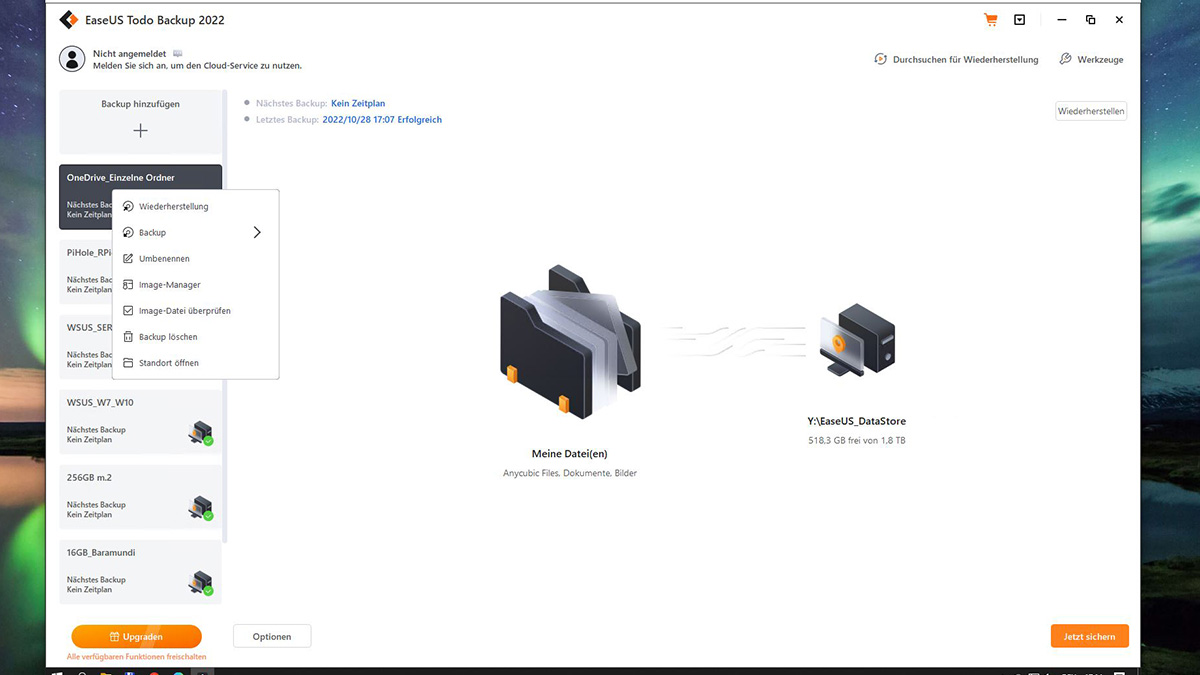
Task: Click the 2022/10/28 17:07 Erfolgreich link
Action: tap(381, 120)
